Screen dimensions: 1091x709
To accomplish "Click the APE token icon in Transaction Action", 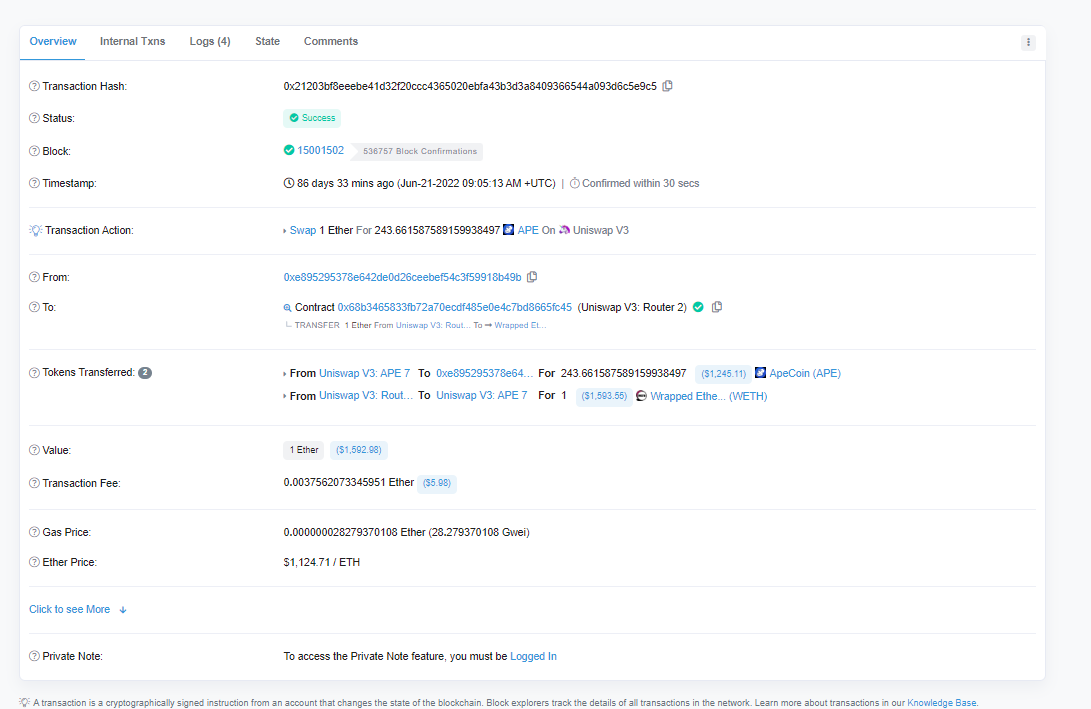I will (509, 230).
